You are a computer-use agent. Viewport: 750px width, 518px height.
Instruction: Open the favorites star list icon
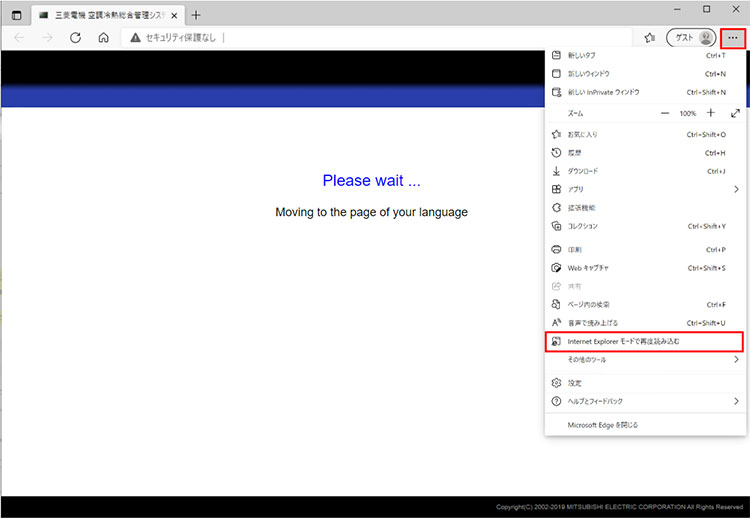pos(650,38)
